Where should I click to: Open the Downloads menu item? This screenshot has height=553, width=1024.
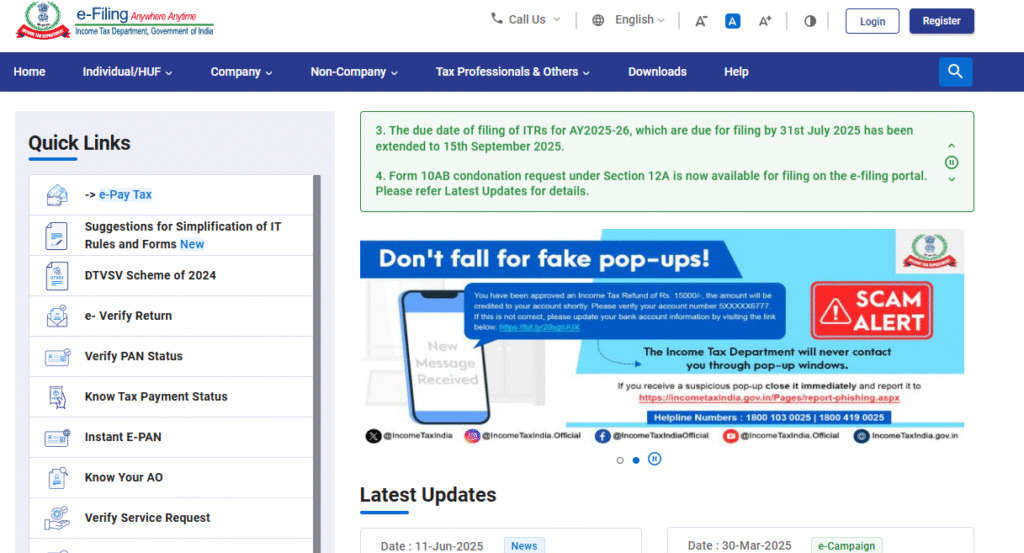point(657,72)
